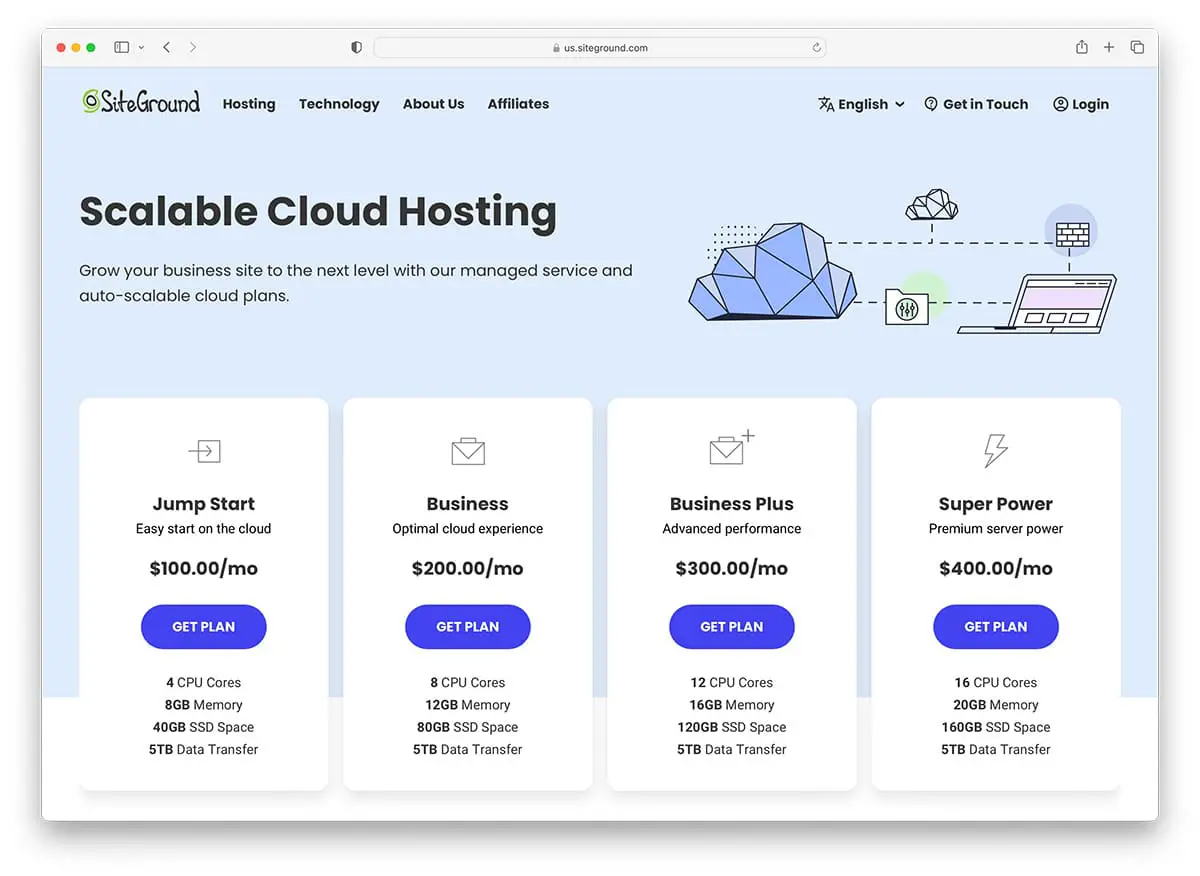
Task: Open the Hosting menu
Action: [x=249, y=104]
